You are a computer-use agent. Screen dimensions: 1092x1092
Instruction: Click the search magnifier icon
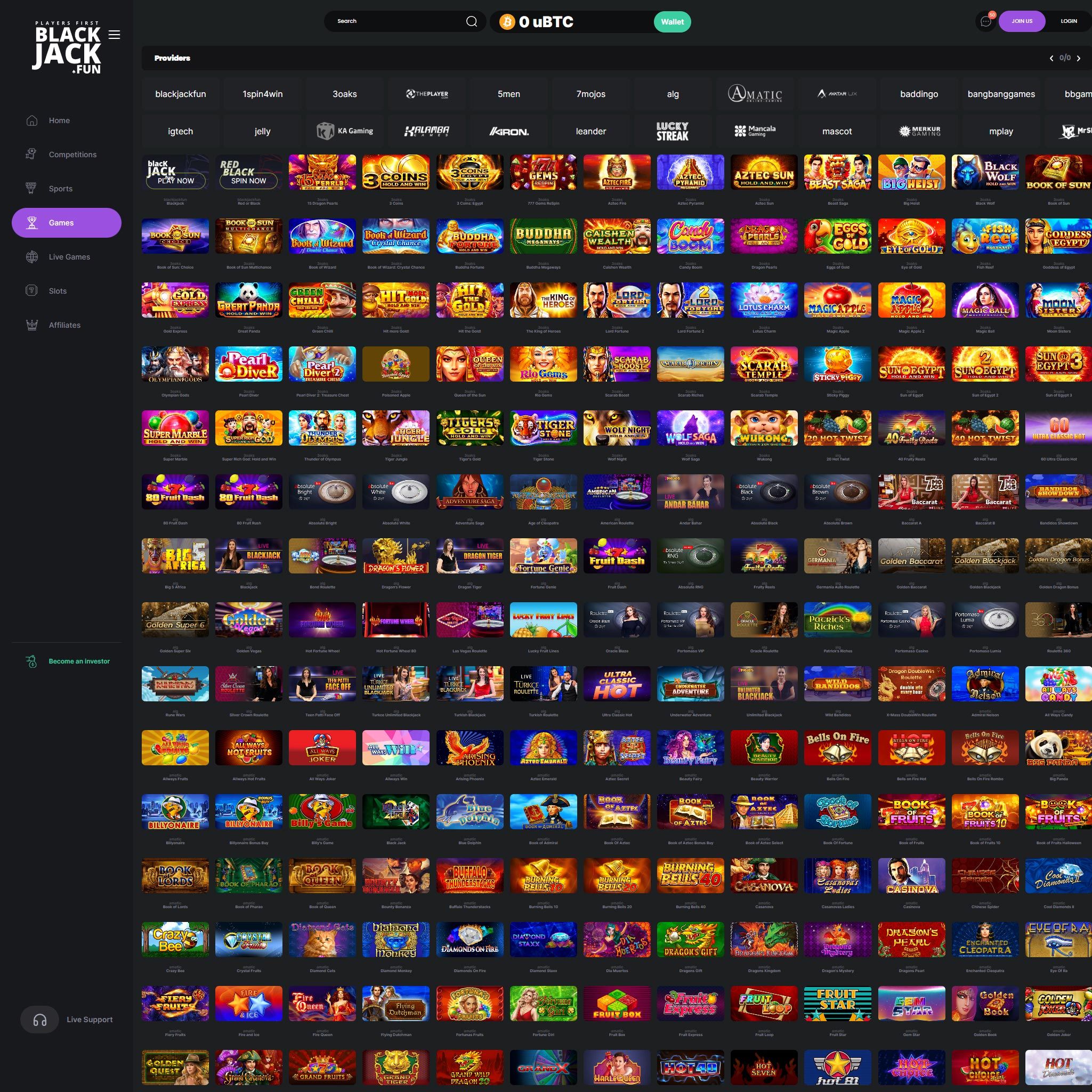tap(472, 21)
